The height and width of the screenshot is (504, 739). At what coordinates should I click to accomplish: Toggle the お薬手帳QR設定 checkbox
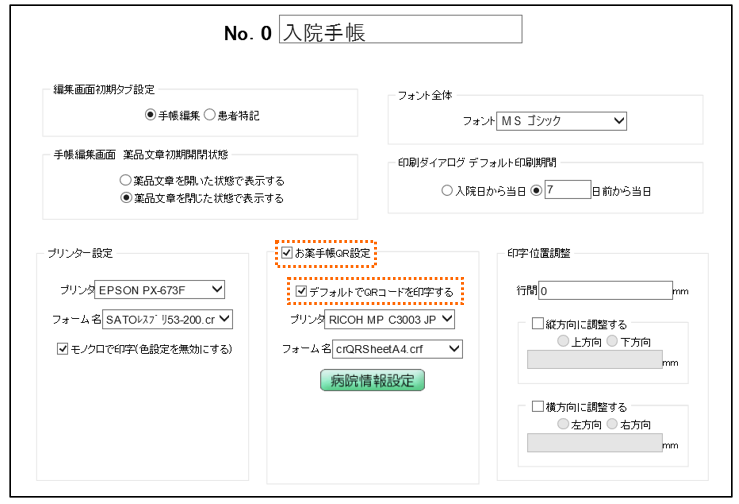[288, 254]
